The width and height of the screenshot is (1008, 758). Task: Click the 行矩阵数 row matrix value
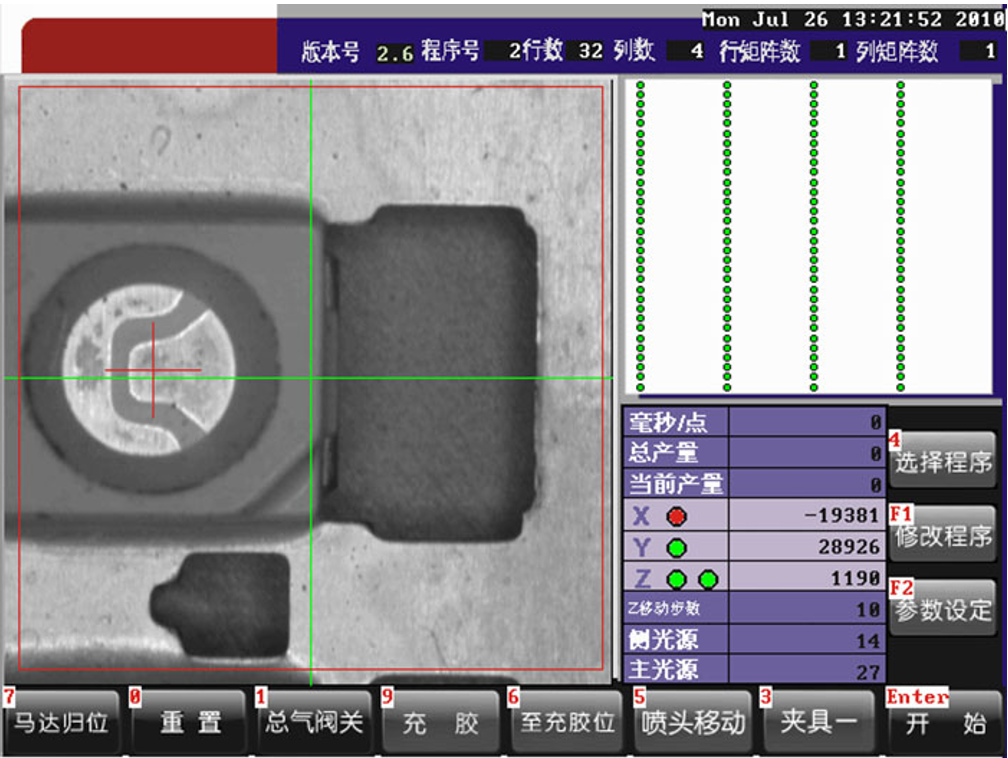tap(829, 51)
